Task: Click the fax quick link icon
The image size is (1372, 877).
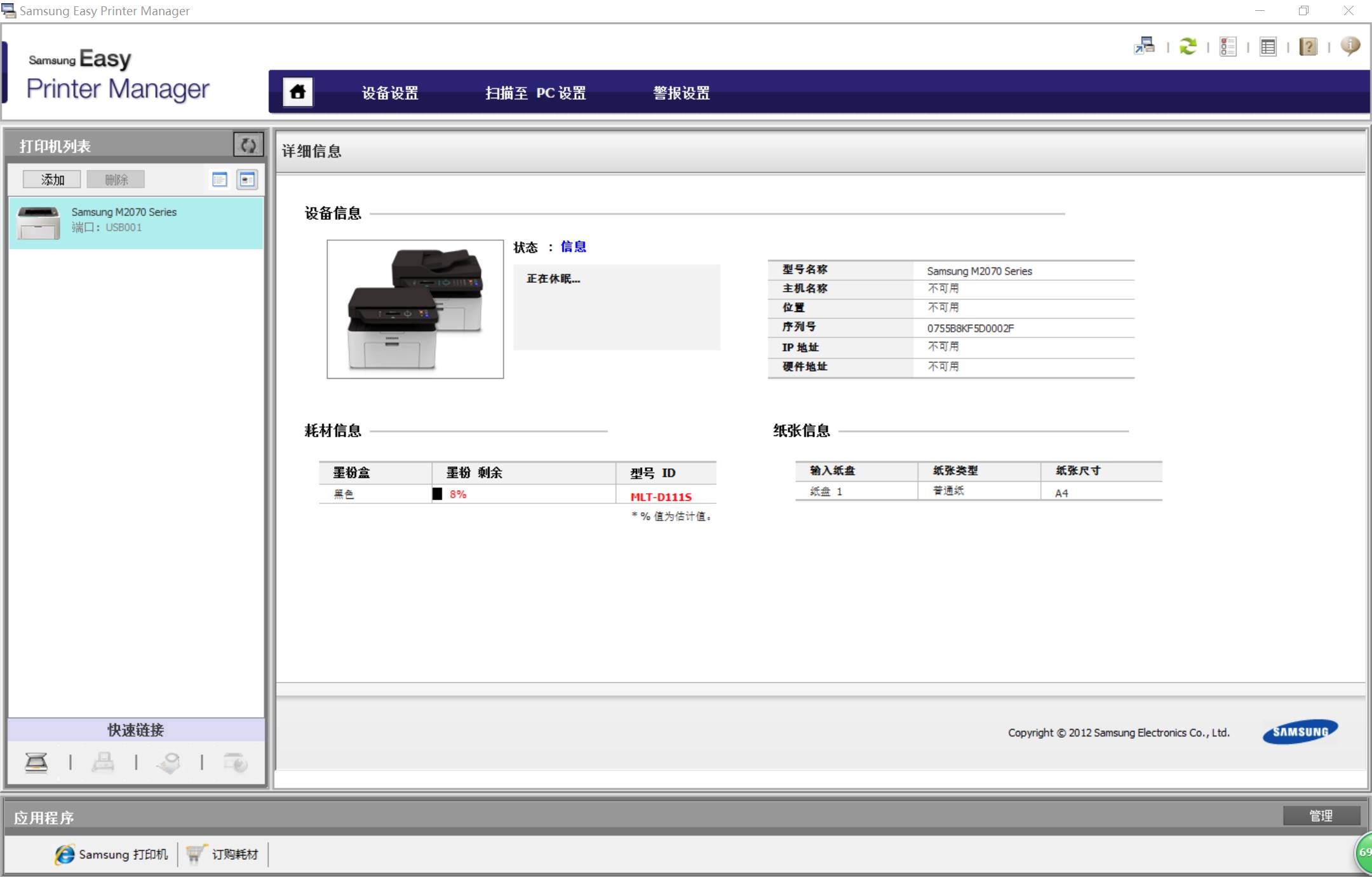Action: click(103, 761)
